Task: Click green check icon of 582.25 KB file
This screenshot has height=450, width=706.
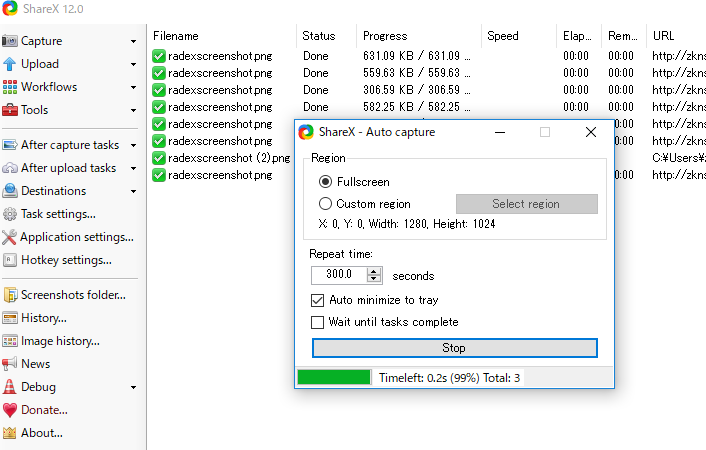Action: [x=158, y=107]
